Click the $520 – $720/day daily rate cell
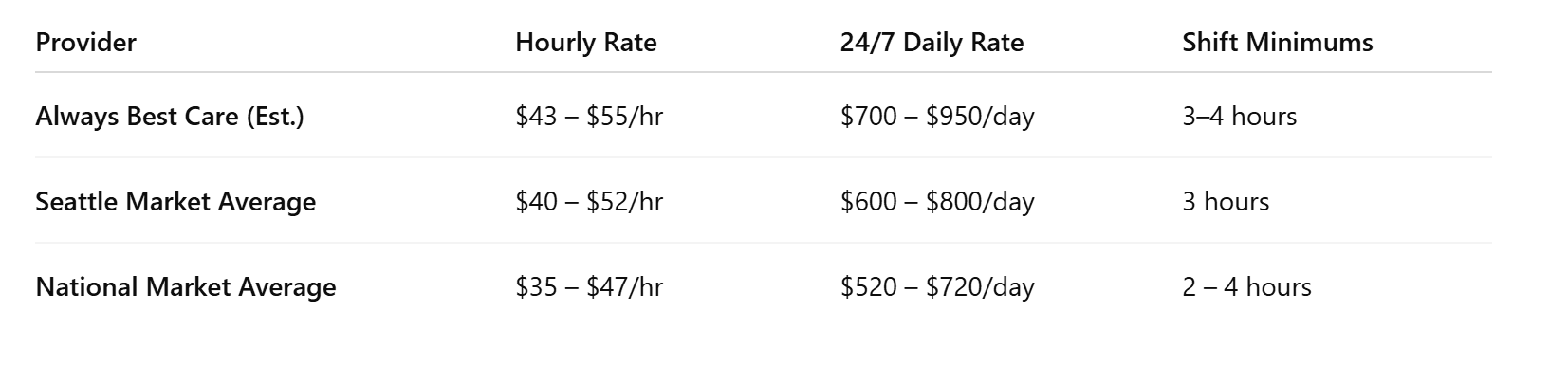This screenshot has width=1568, height=366. click(x=937, y=287)
